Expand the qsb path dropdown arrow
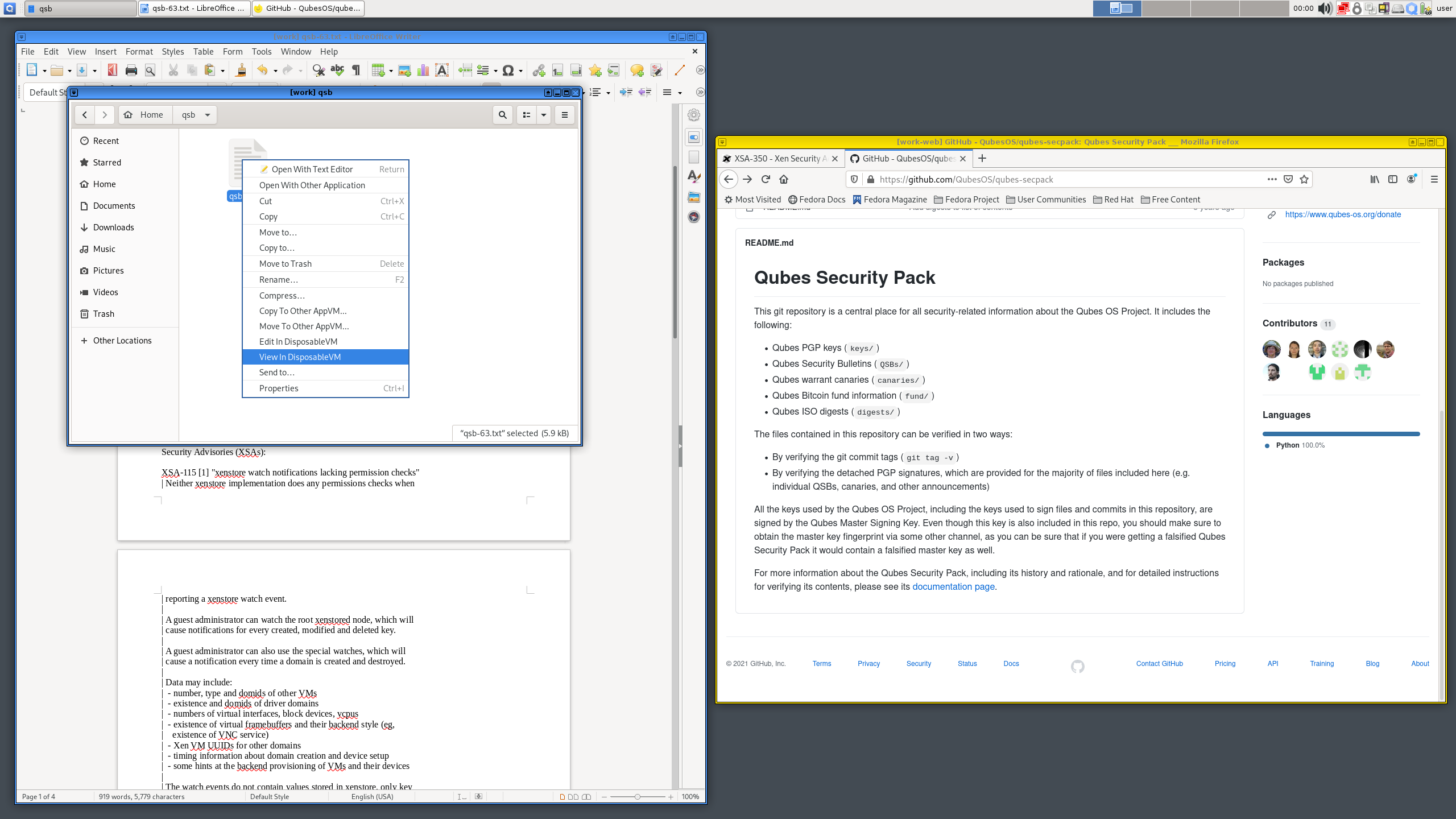The width and height of the screenshot is (1456, 819). (208, 115)
